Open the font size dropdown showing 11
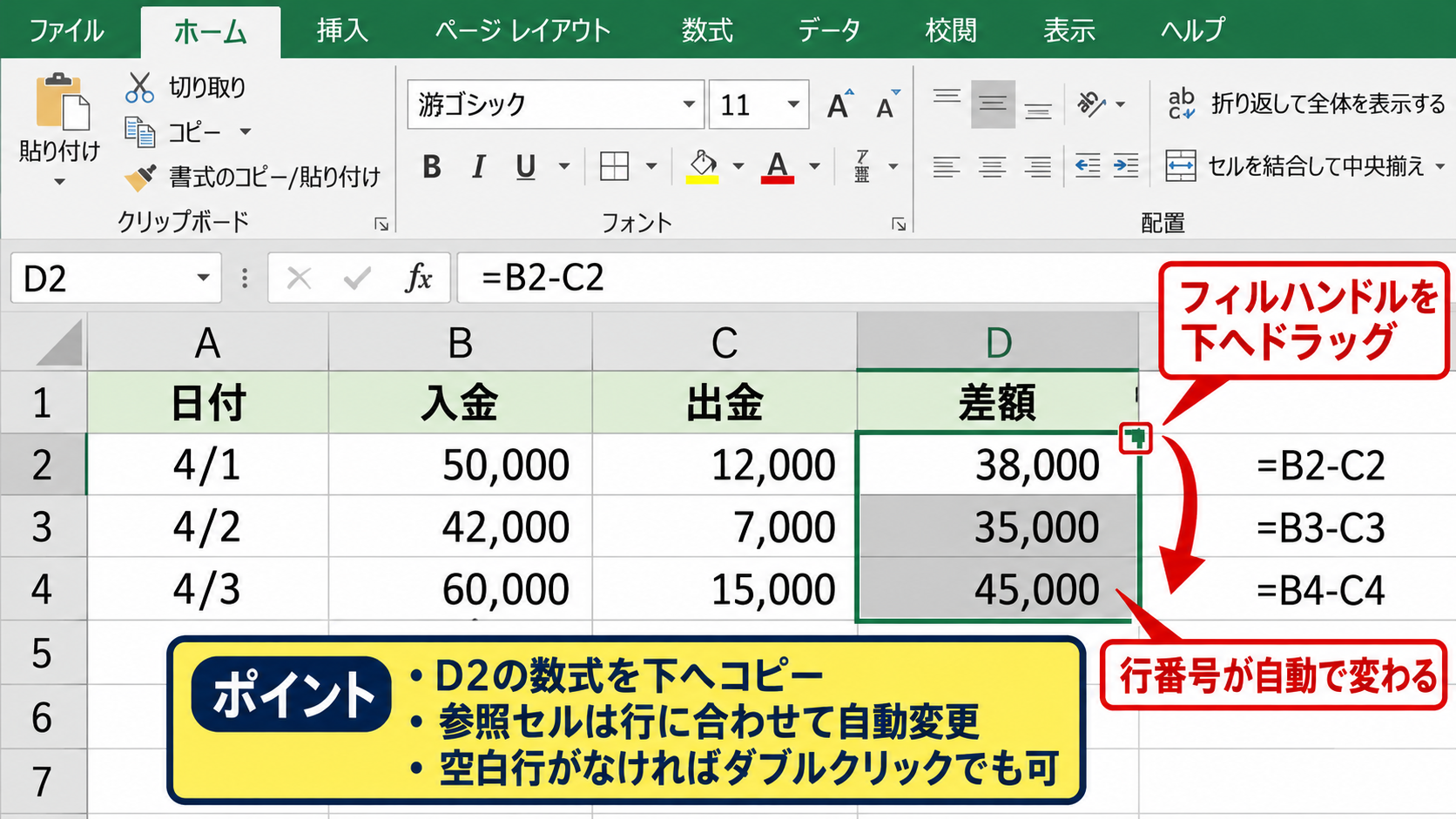 tap(793, 104)
